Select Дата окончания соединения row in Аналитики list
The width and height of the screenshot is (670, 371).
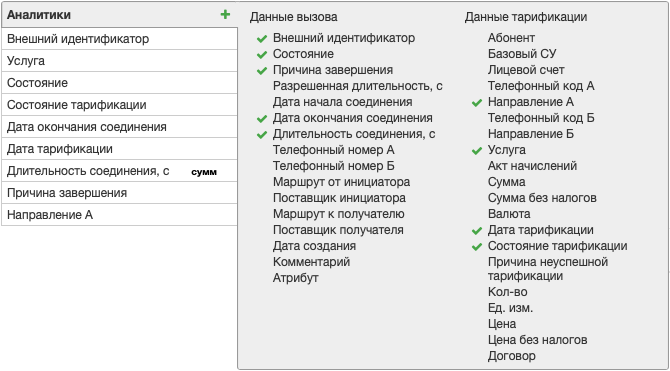click(x=119, y=127)
